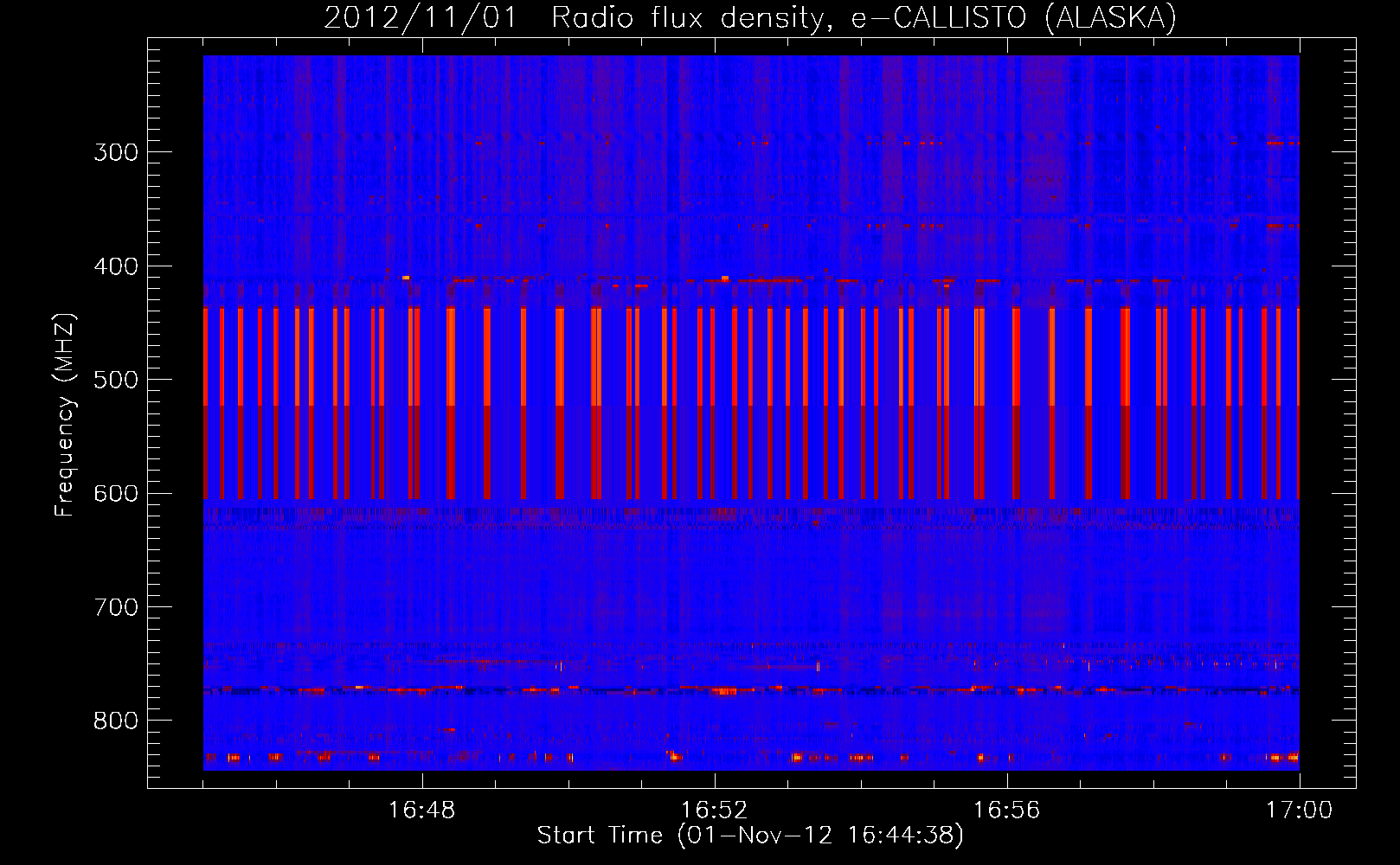The width and height of the screenshot is (1400, 865).
Task: Click the 16:48 time tick label
Action: pyautogui.click(x=422, y=811)
